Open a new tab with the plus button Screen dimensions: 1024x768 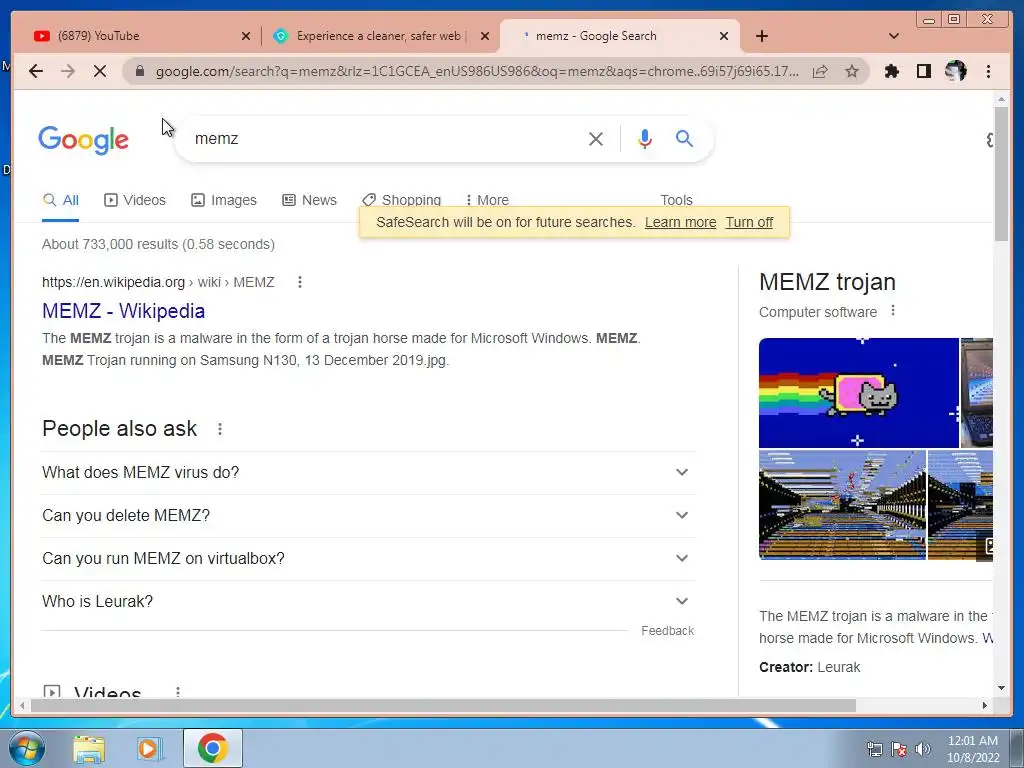point(761,36)
